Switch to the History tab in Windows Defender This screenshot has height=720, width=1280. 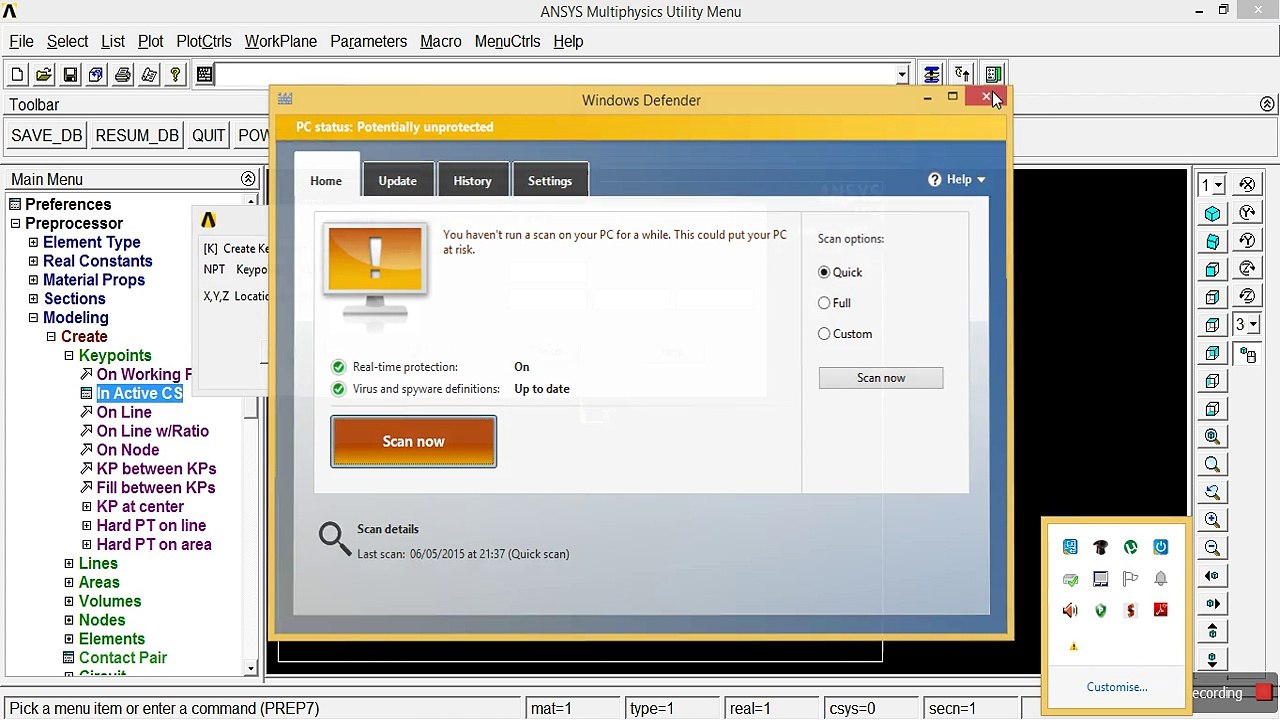[x=472, y=181]
